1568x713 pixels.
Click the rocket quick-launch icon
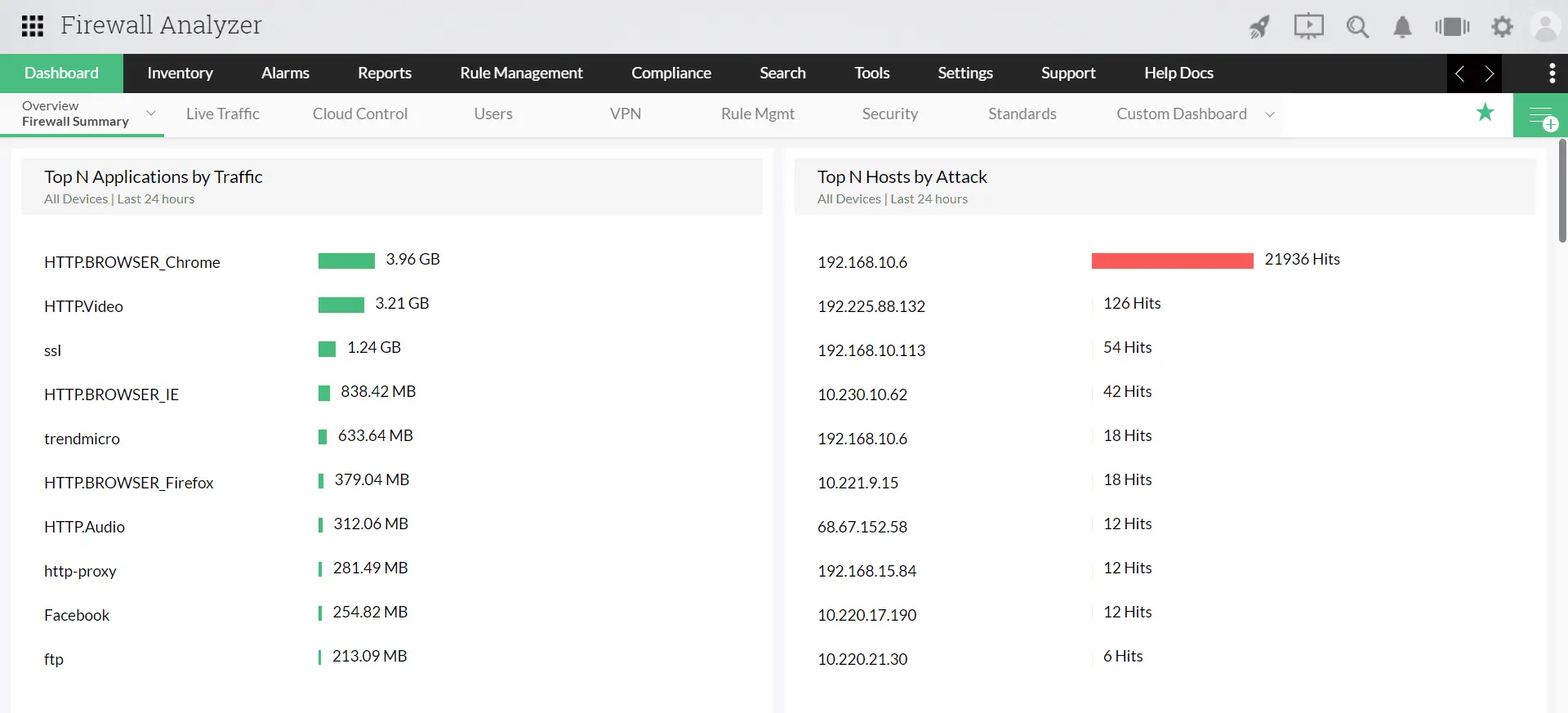tap(1259, 27)
